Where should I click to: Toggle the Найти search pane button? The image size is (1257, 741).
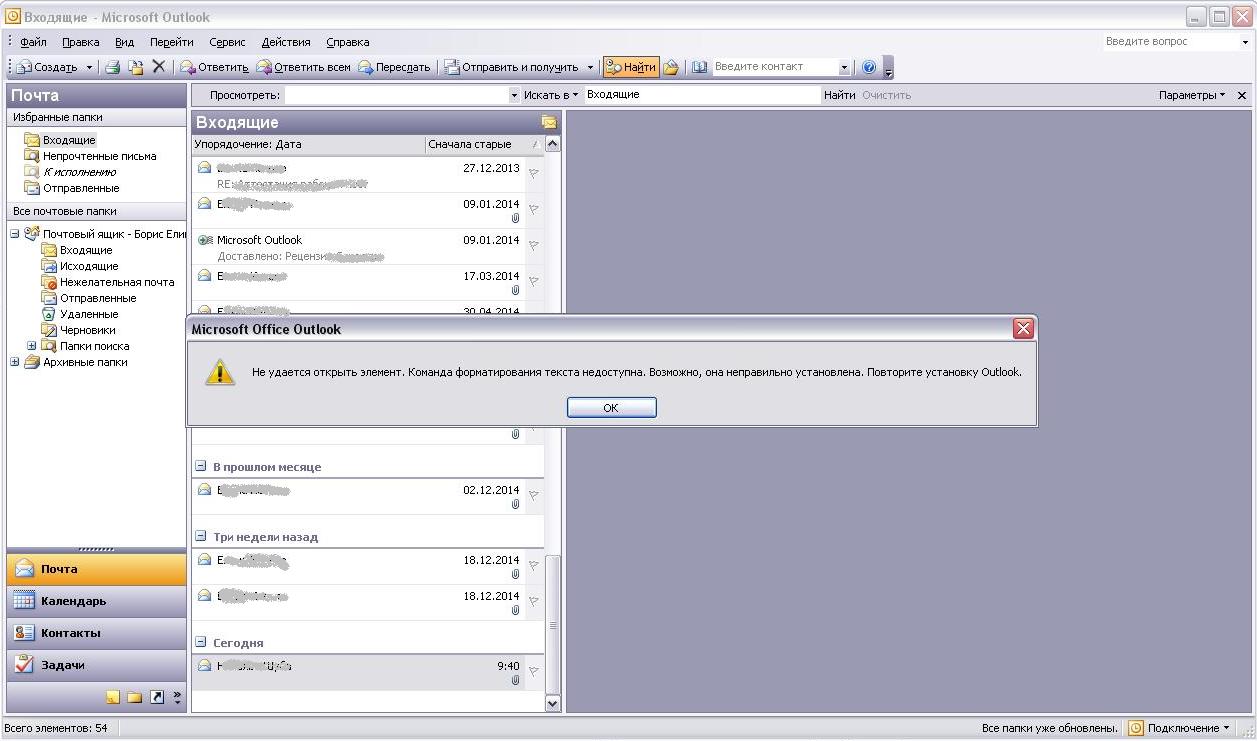(631, 67)
